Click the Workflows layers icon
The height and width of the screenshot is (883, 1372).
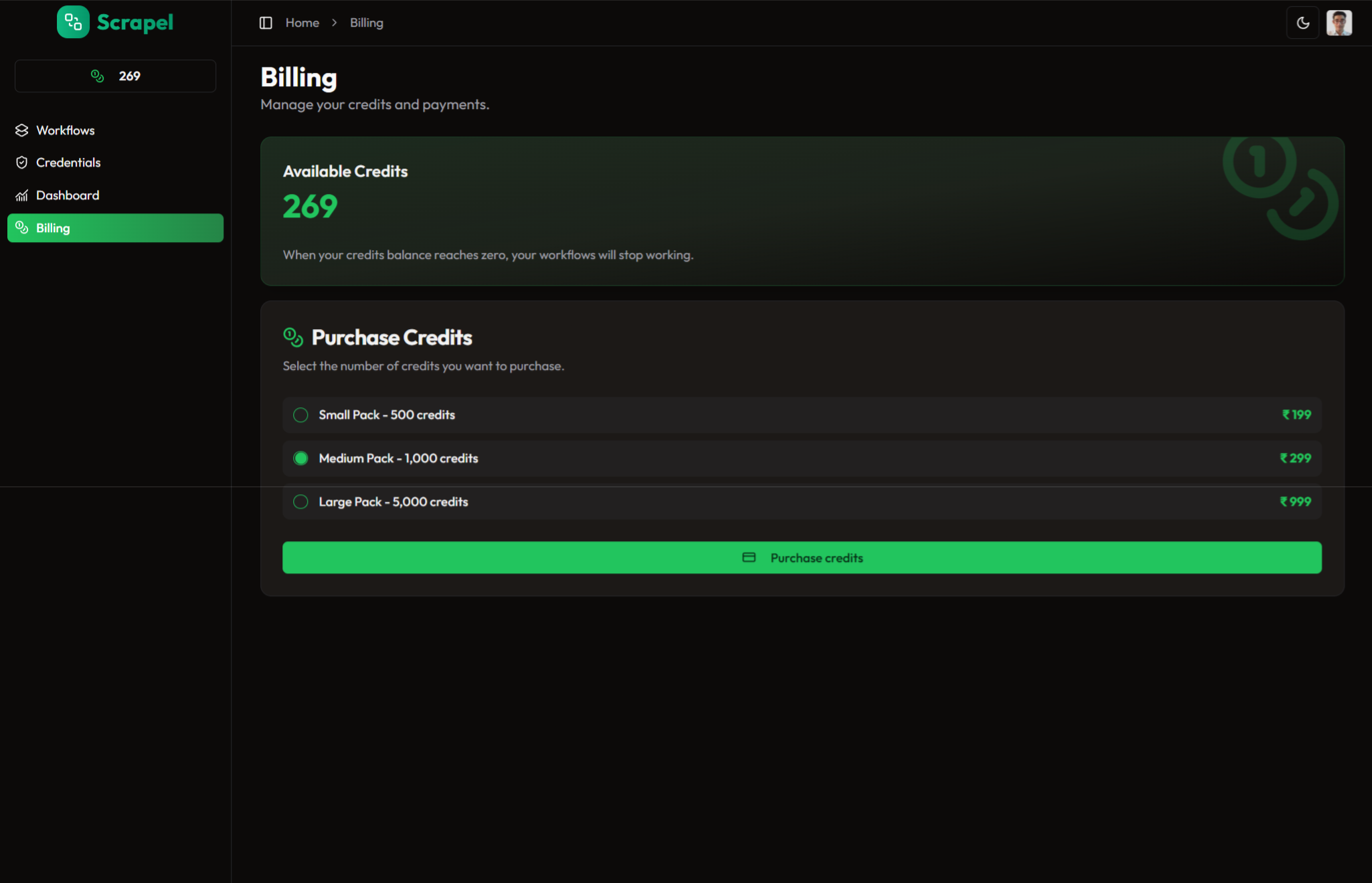tap(22, 130)
